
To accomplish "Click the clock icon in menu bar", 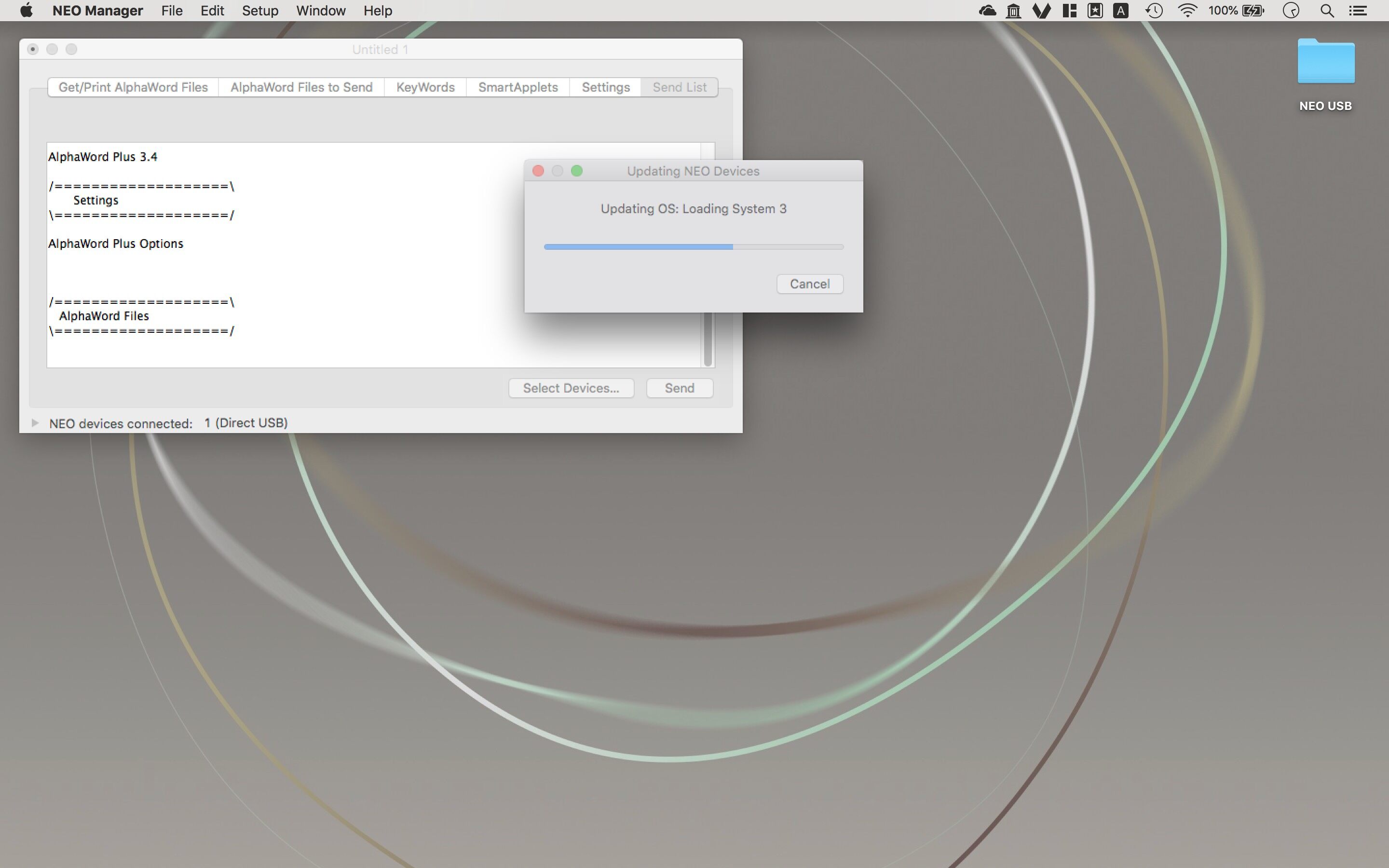I will click(1291, 10).
